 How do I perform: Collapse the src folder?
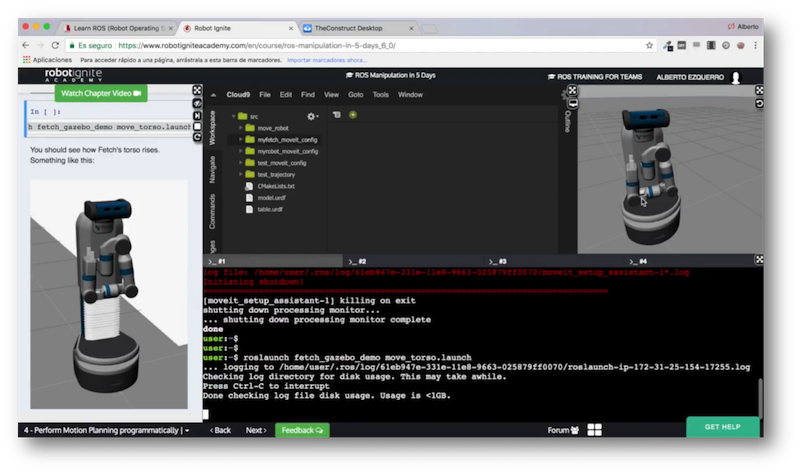(x=234, y=116)
